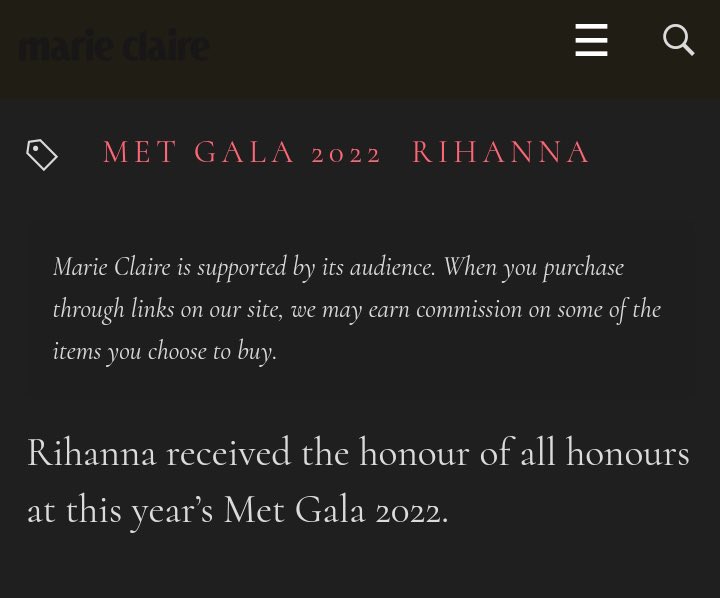Image resolution: width=720 pixels, height=598 pixels.
Task: Click 'at this year's' in the article
Action: pos(120,512)
